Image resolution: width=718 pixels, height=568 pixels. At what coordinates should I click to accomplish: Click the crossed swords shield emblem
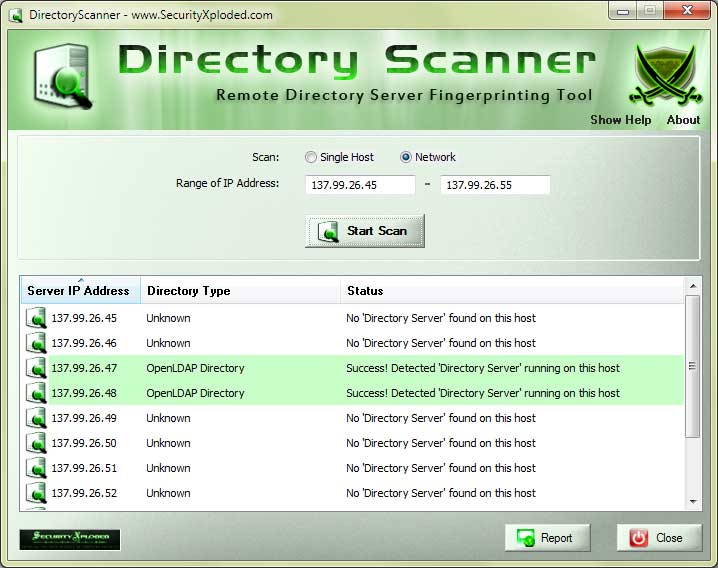click(665, 76)
